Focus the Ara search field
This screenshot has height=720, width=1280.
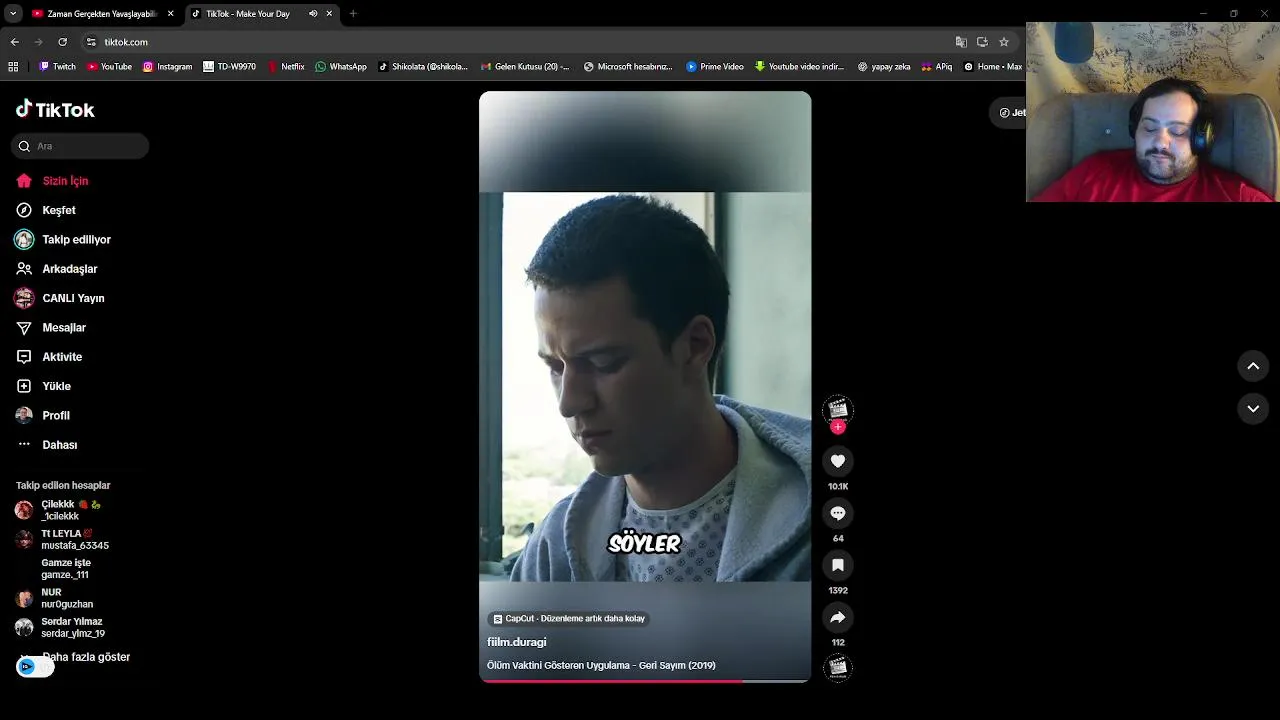click(x=80, y=146)
